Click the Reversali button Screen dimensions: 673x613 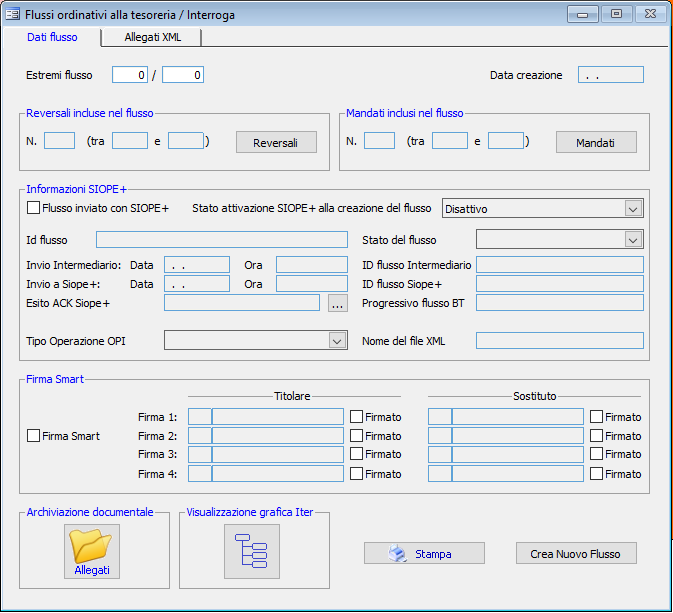click(276, 142)
